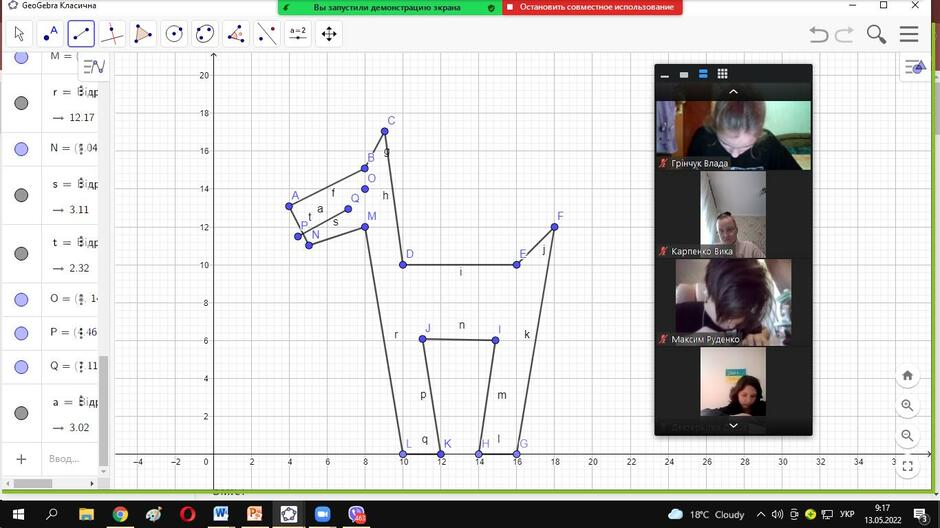Click the algebra input field
This screenshot has height=528, width=940.
click(x=71, y=459)
